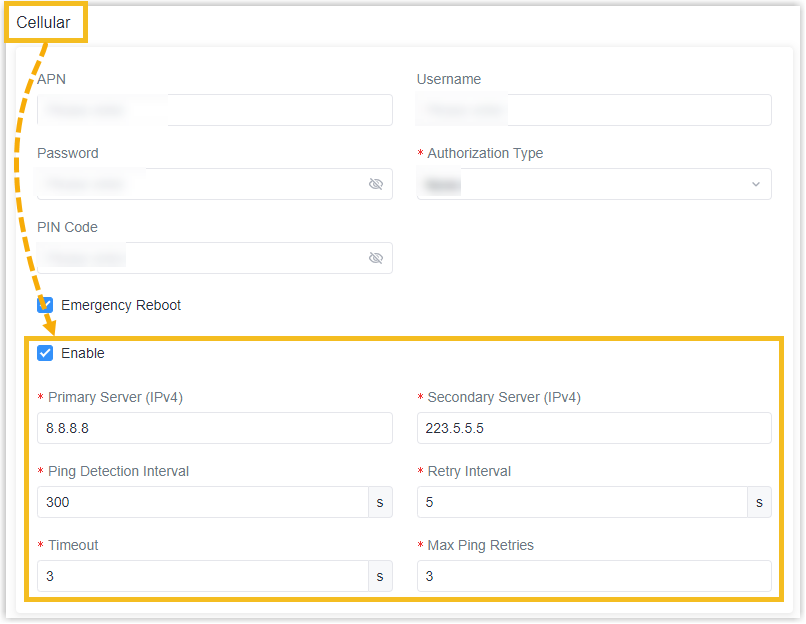Focus the Retry Interval input
Image resolution: width=806 pixels, height=624 pixels.
point(582,502)
